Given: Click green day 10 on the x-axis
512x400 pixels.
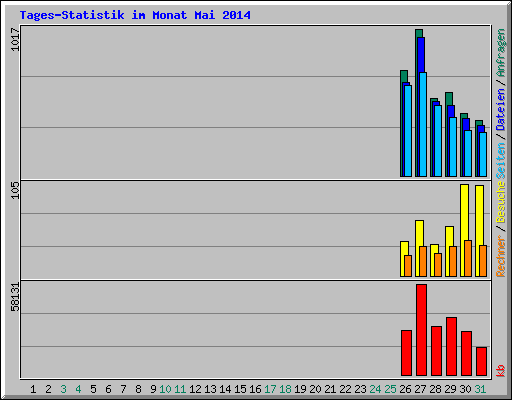Looking at the screenshot, I should (165, 389).
